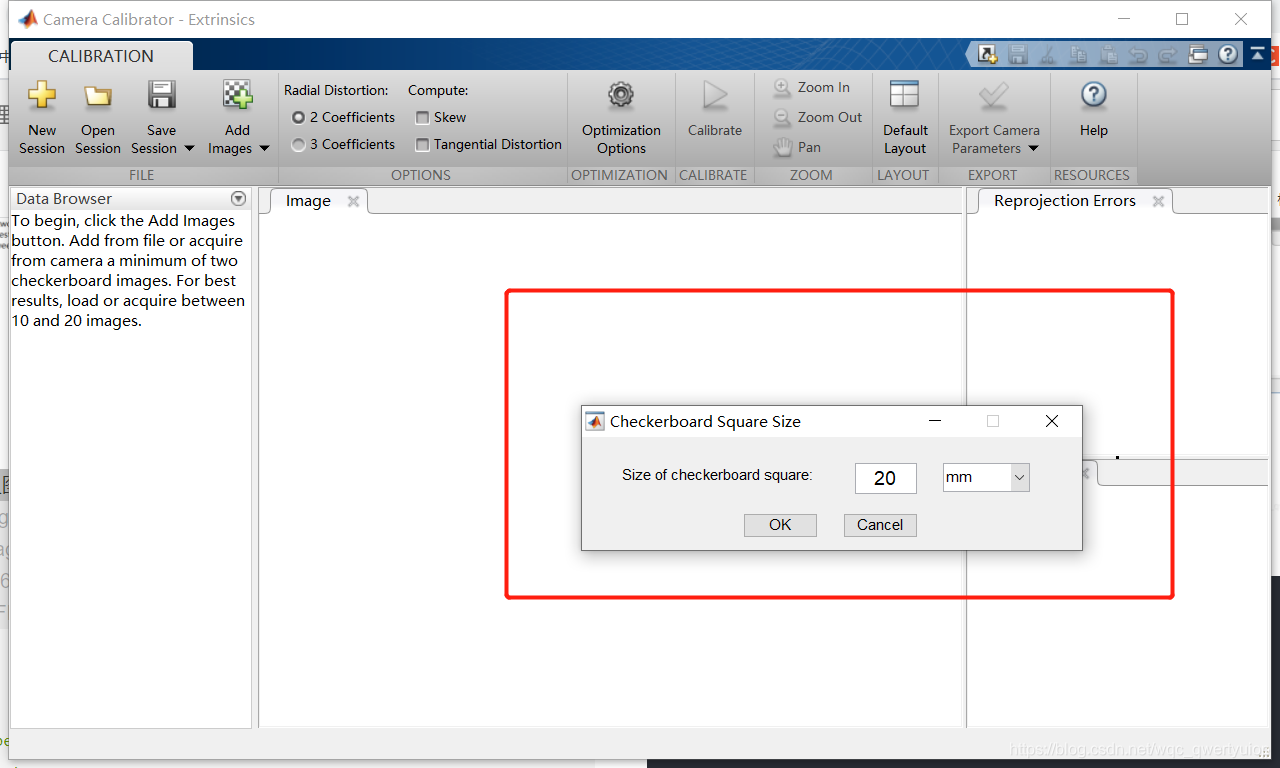Select the Zoom In tool

(812, 87)
